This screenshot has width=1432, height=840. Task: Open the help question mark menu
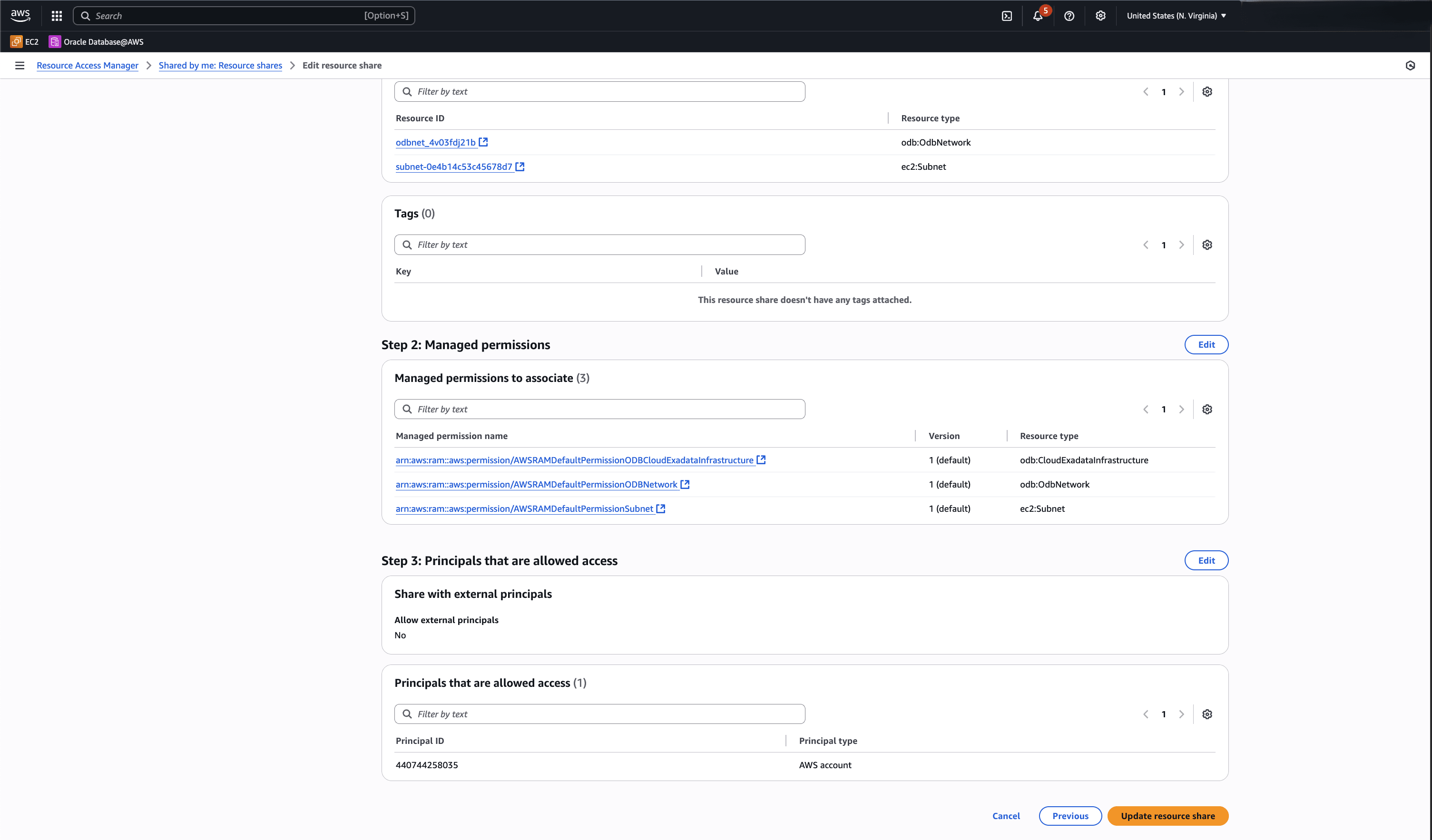tap(1069, 16)
